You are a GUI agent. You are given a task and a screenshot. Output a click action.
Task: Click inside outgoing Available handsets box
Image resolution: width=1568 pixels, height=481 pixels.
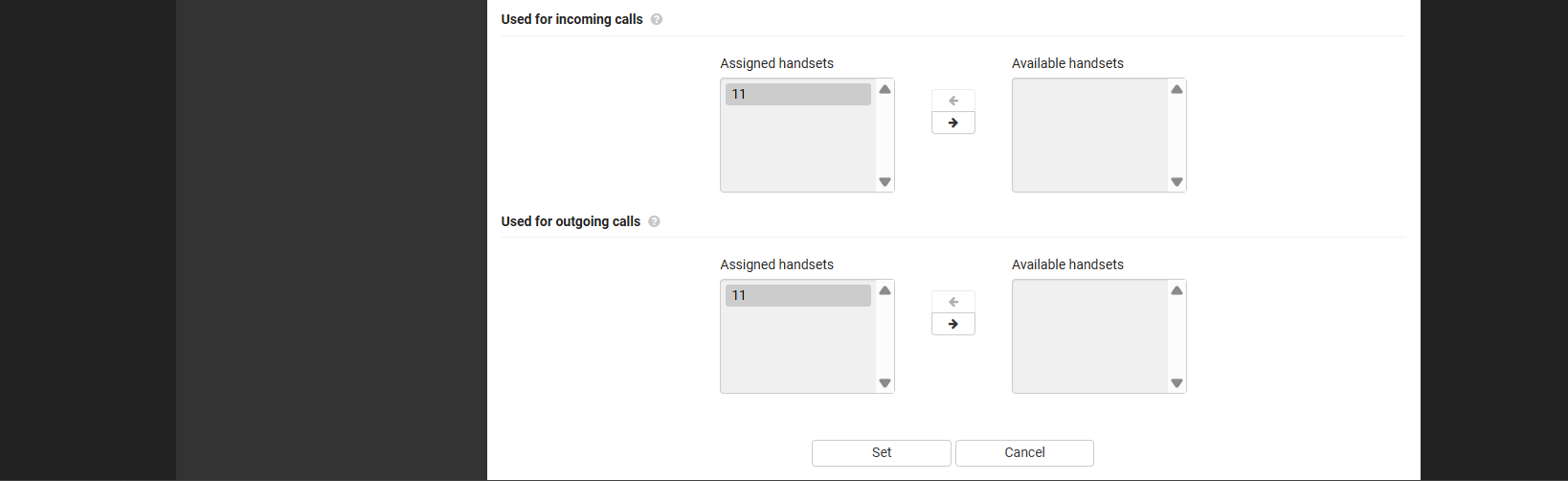tap(1090, 335)
